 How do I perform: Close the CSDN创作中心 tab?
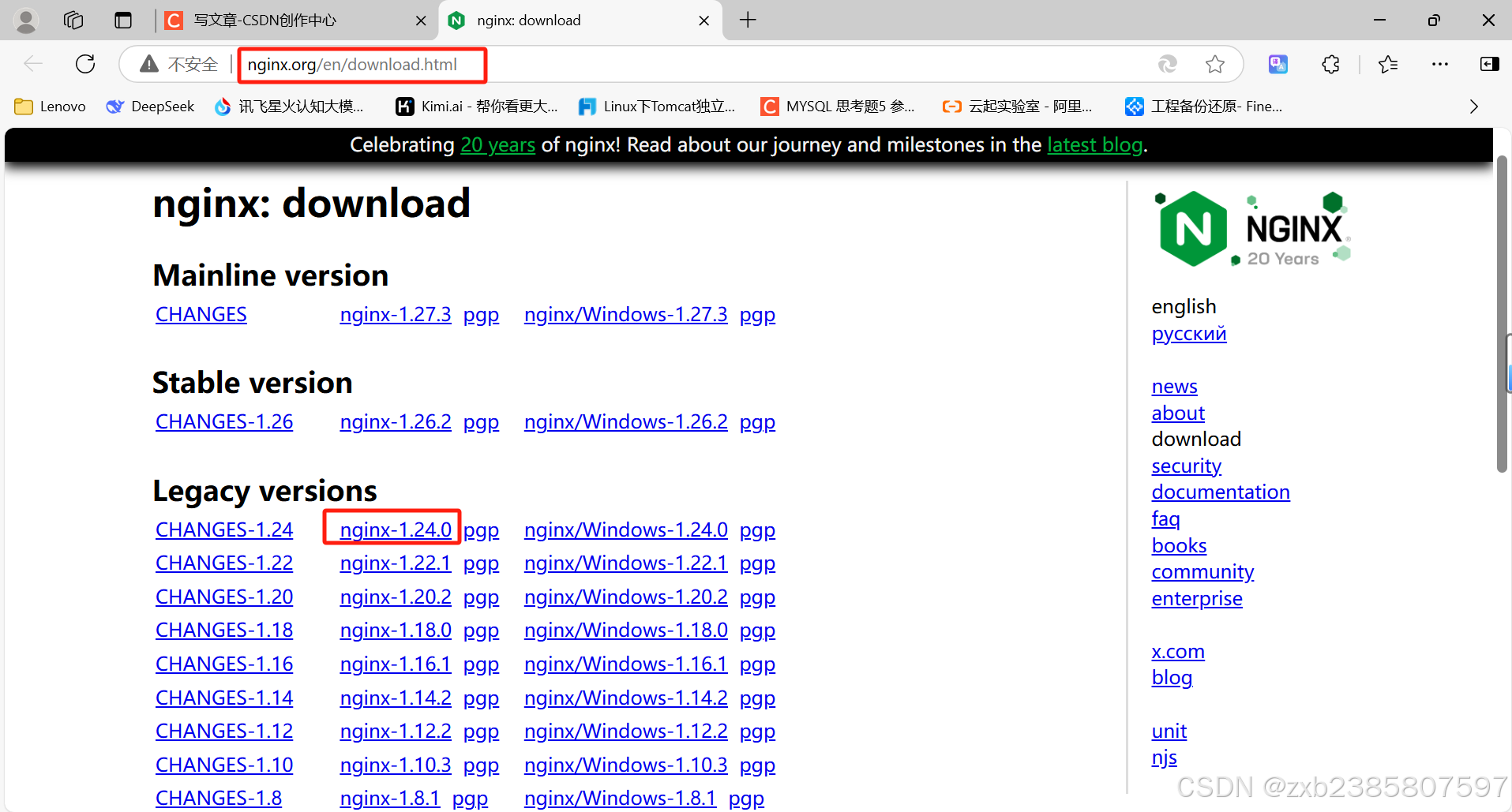point(421,21)
